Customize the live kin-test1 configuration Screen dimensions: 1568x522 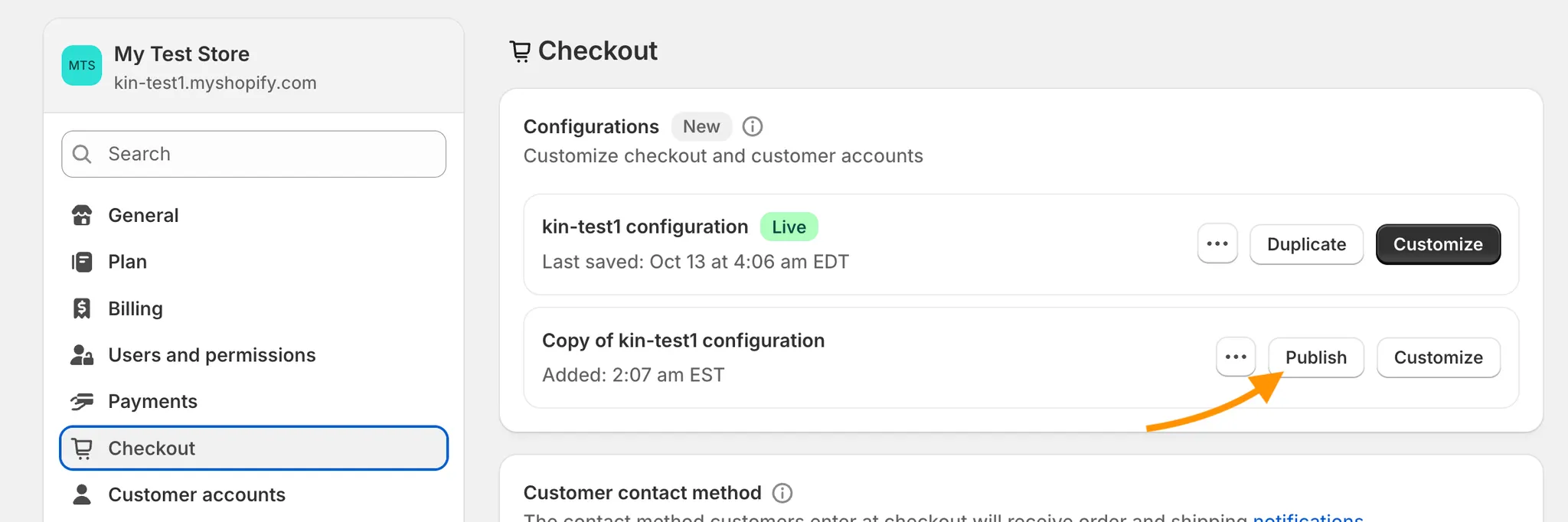1438,244
